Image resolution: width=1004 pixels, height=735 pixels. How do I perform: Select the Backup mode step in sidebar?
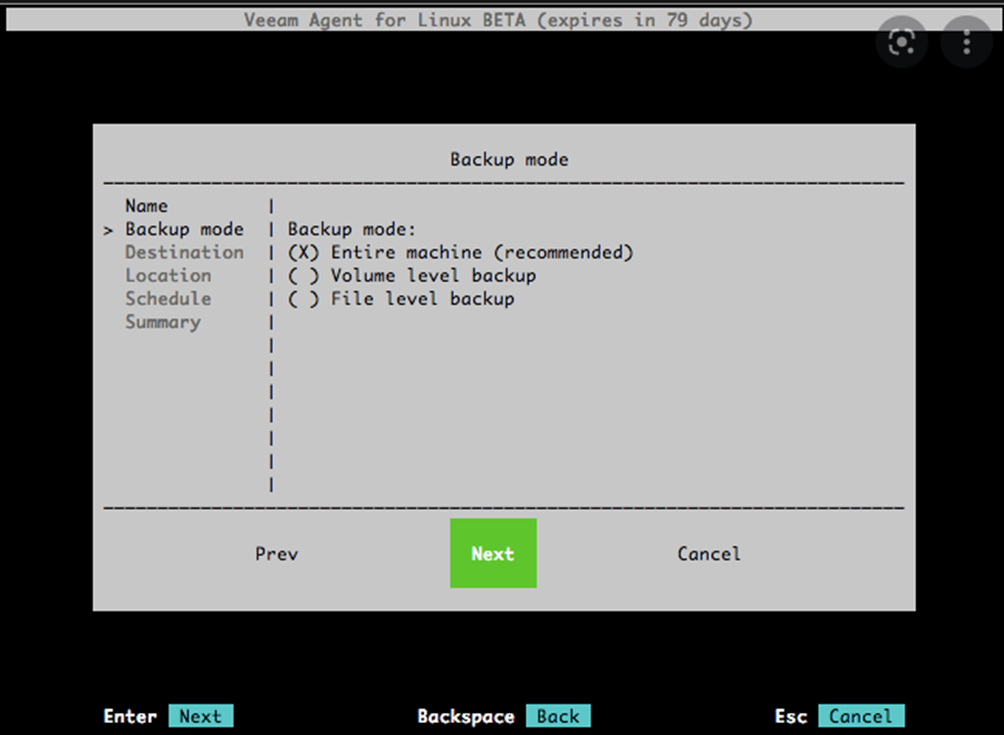click(x=184, y=229)
